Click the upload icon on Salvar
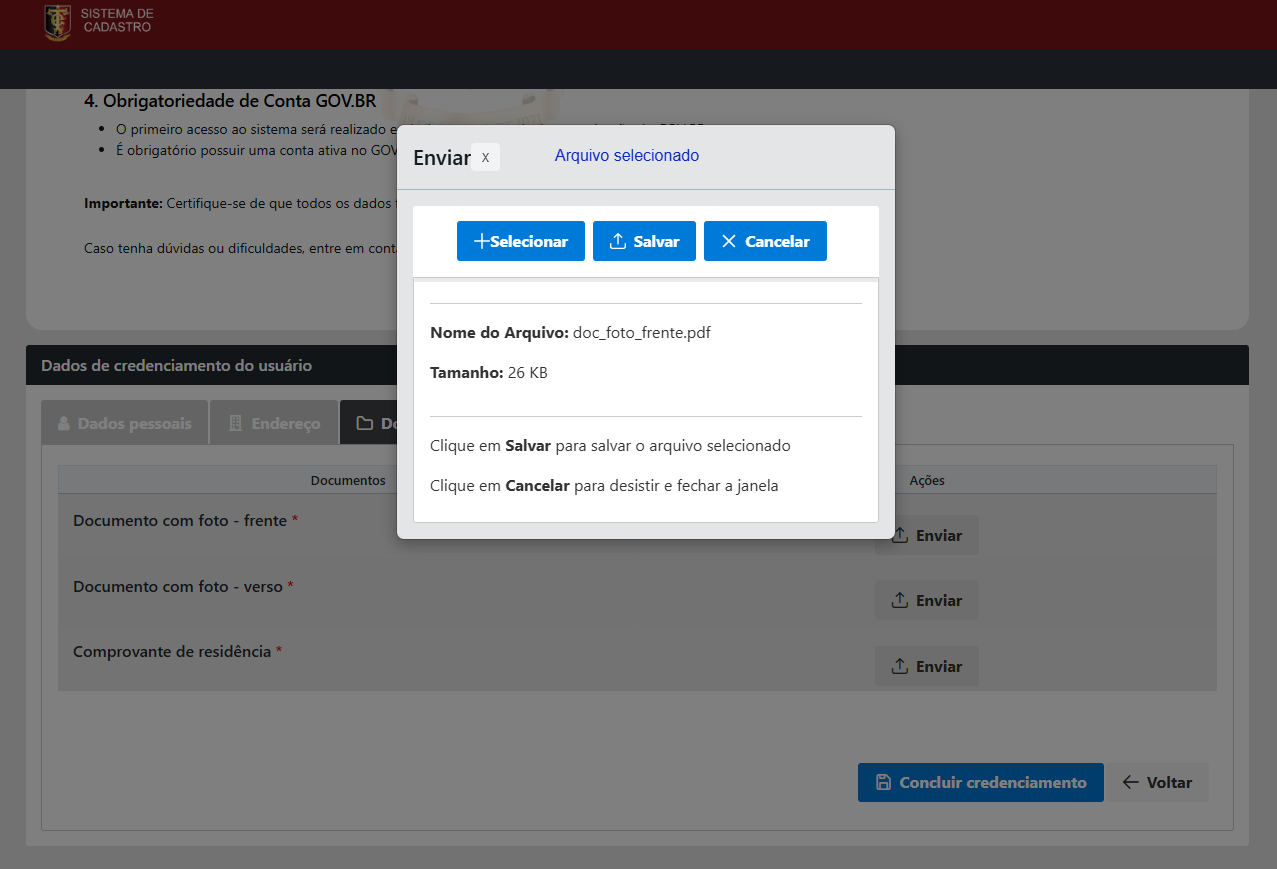This screenshot has width=1277, height=869. 618,241
